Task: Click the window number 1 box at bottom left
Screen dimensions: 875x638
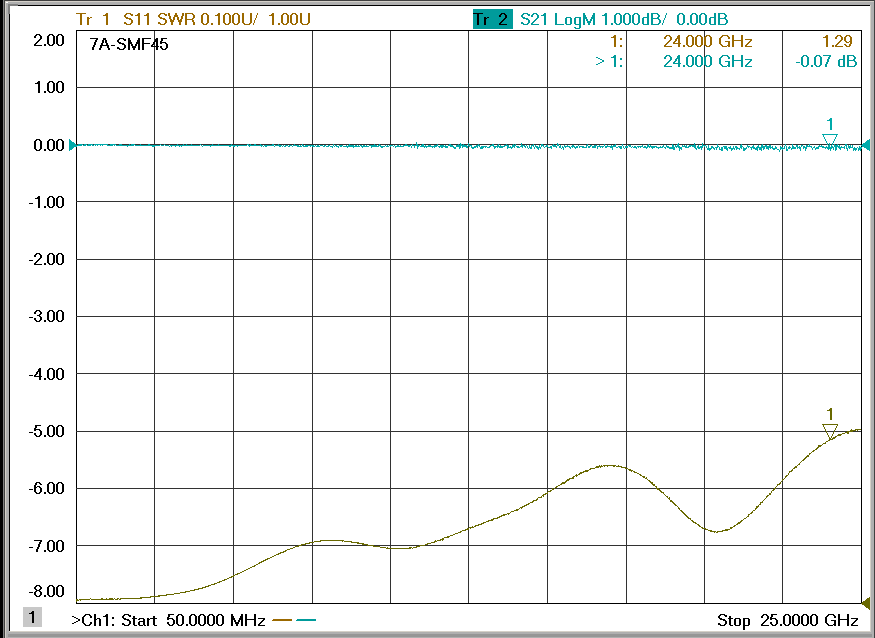Action: click(x=32, y=617)
